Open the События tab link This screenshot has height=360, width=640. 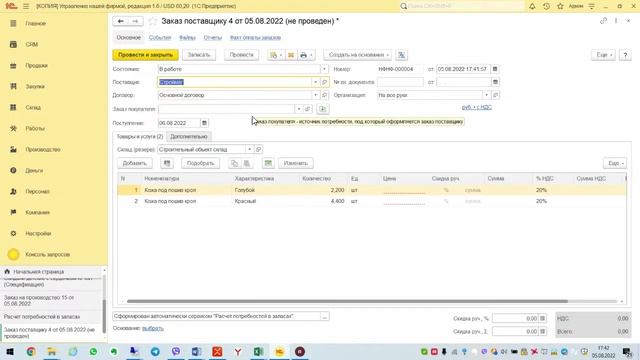click(160, 38)
